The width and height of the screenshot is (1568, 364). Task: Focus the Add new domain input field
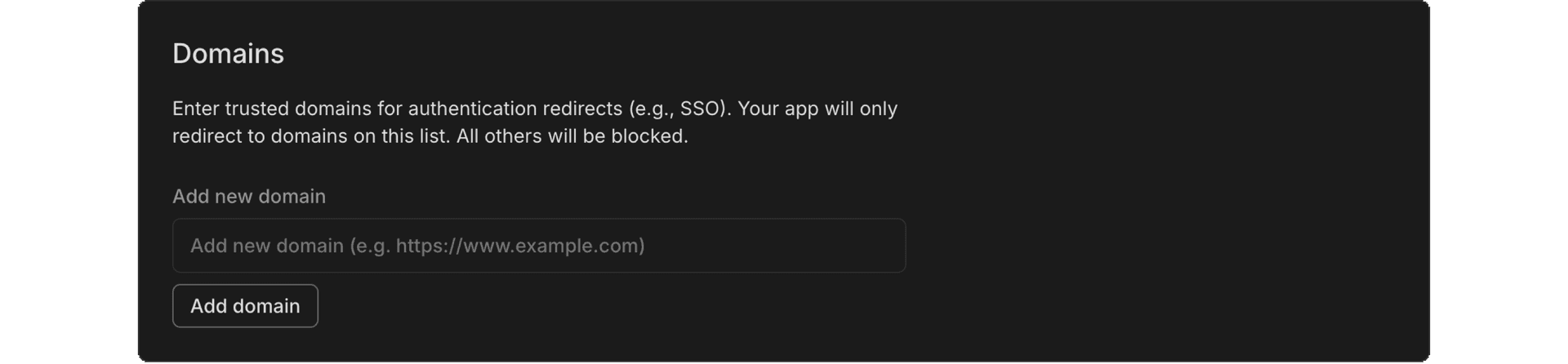538,246
